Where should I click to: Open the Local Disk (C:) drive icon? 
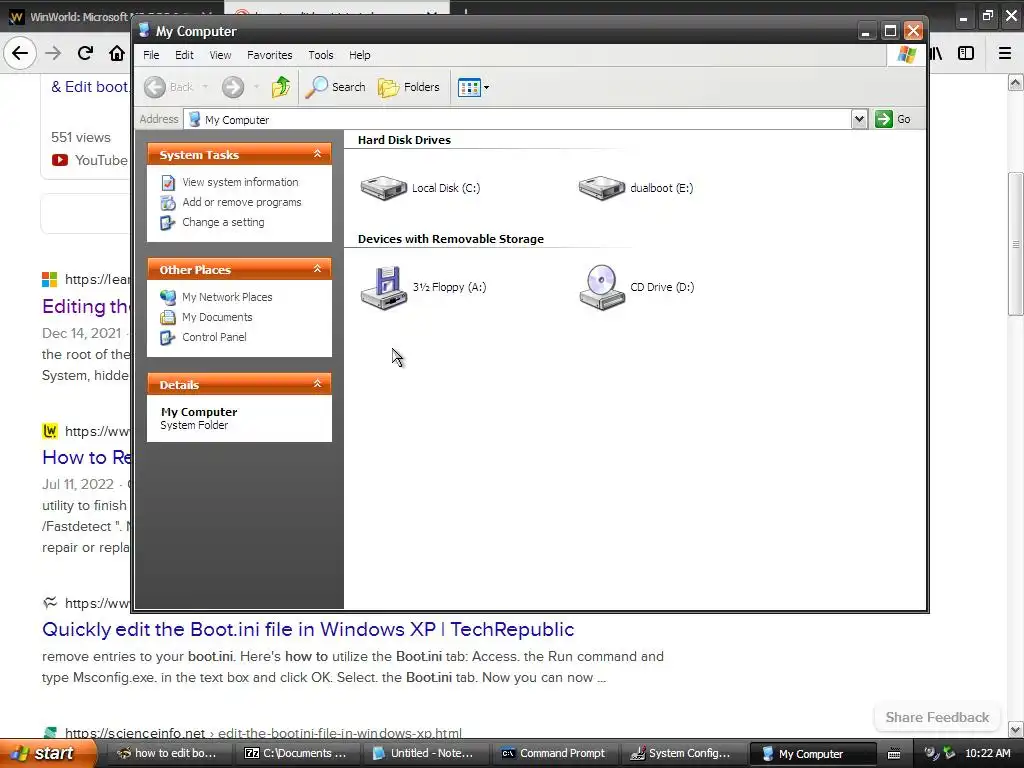point(383,188)
